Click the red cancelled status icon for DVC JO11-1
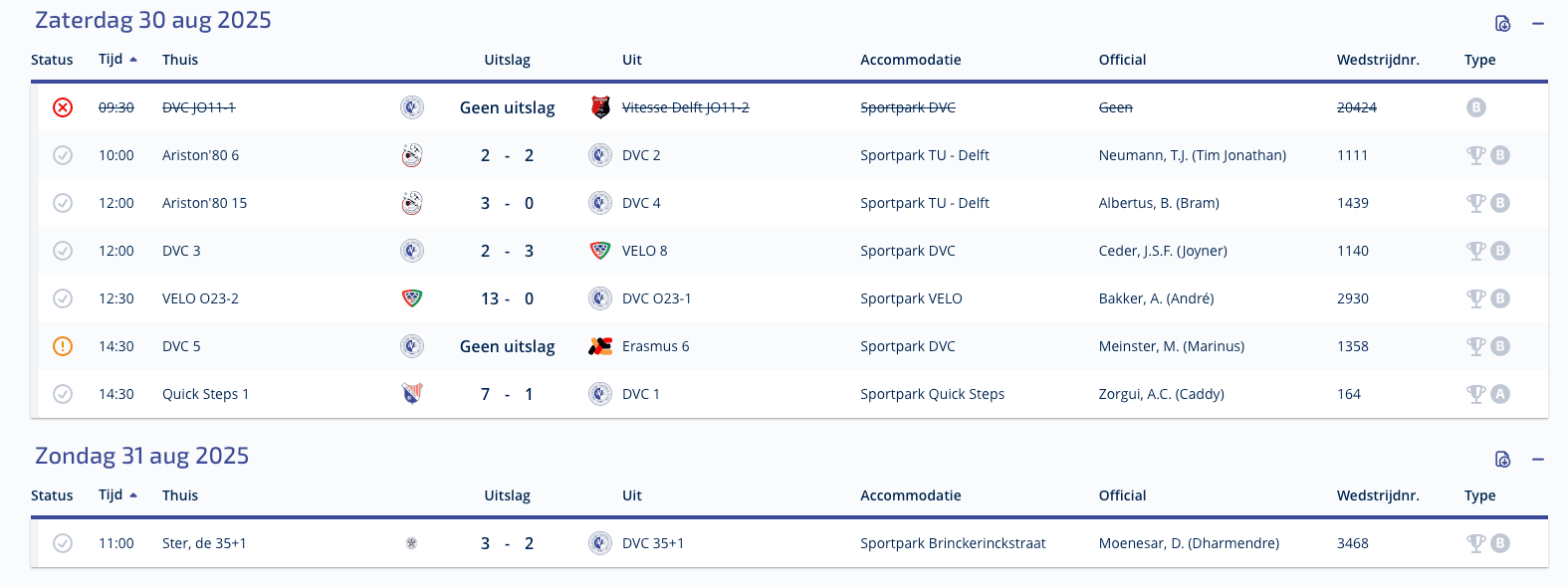Screen dimensions: 1568x585 coord(63,107)
